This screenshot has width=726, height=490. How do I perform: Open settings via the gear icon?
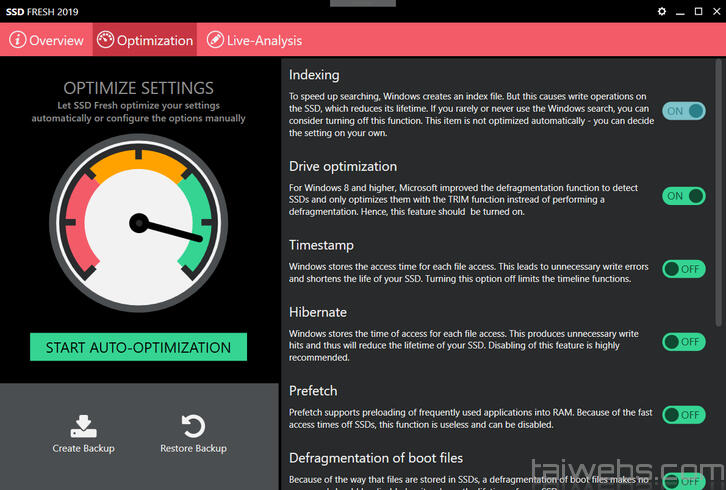(662, 11)
